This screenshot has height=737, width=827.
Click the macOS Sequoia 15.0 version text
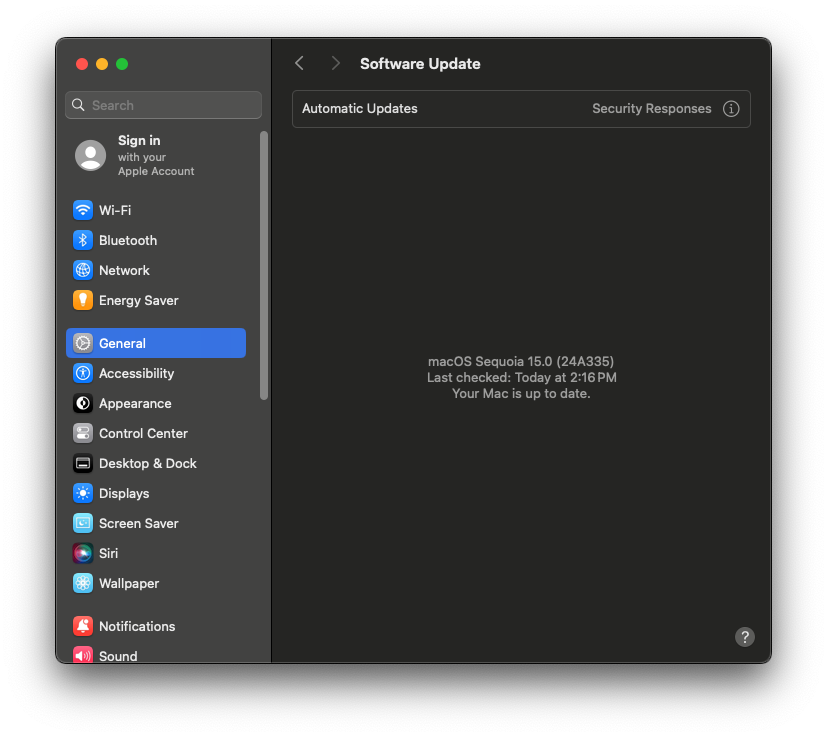(x=521, y=361)
